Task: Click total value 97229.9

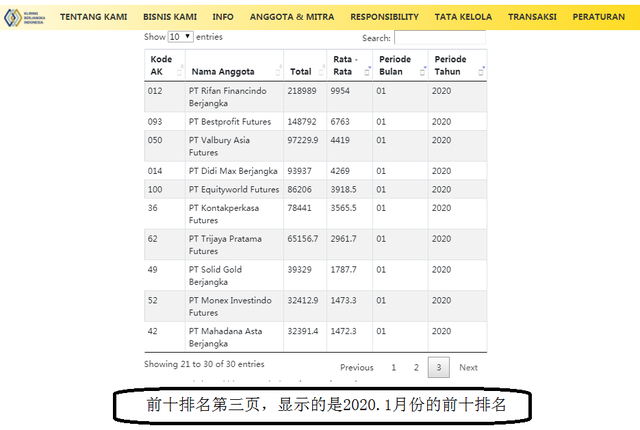Action: (x=302, y=140)
